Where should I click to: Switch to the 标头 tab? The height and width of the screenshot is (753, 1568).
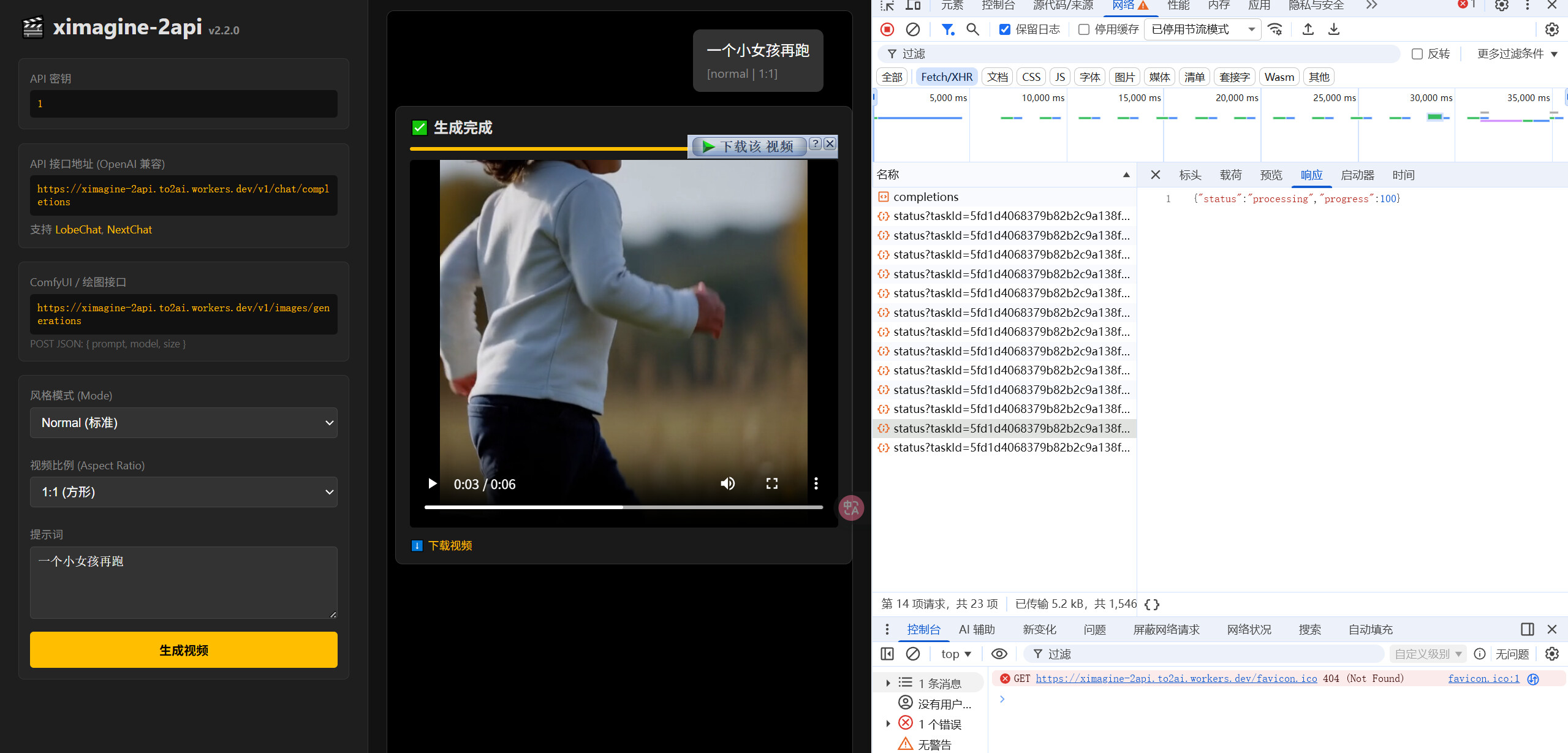click(1190, 175)
